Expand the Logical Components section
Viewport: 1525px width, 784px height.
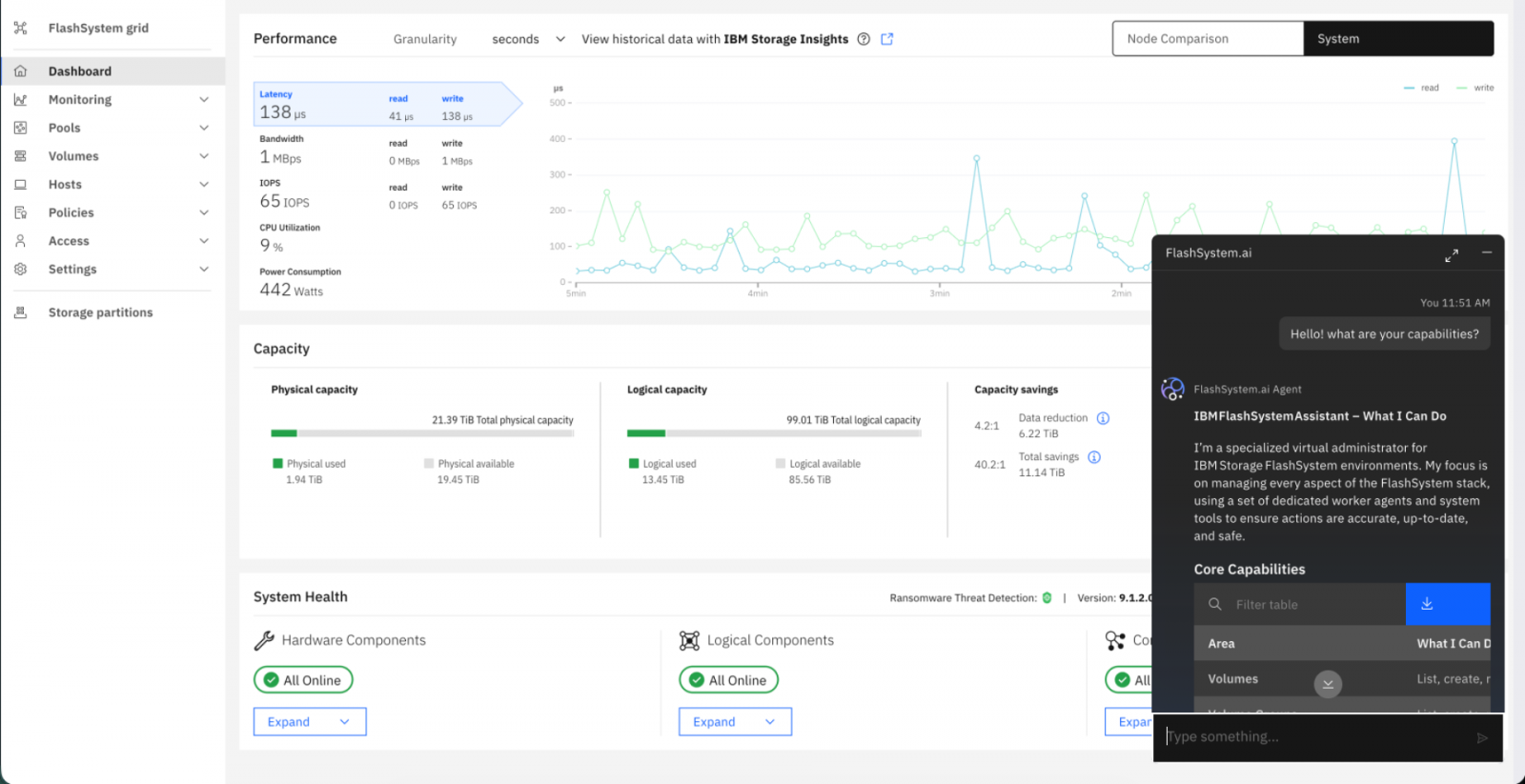point(735,722)
